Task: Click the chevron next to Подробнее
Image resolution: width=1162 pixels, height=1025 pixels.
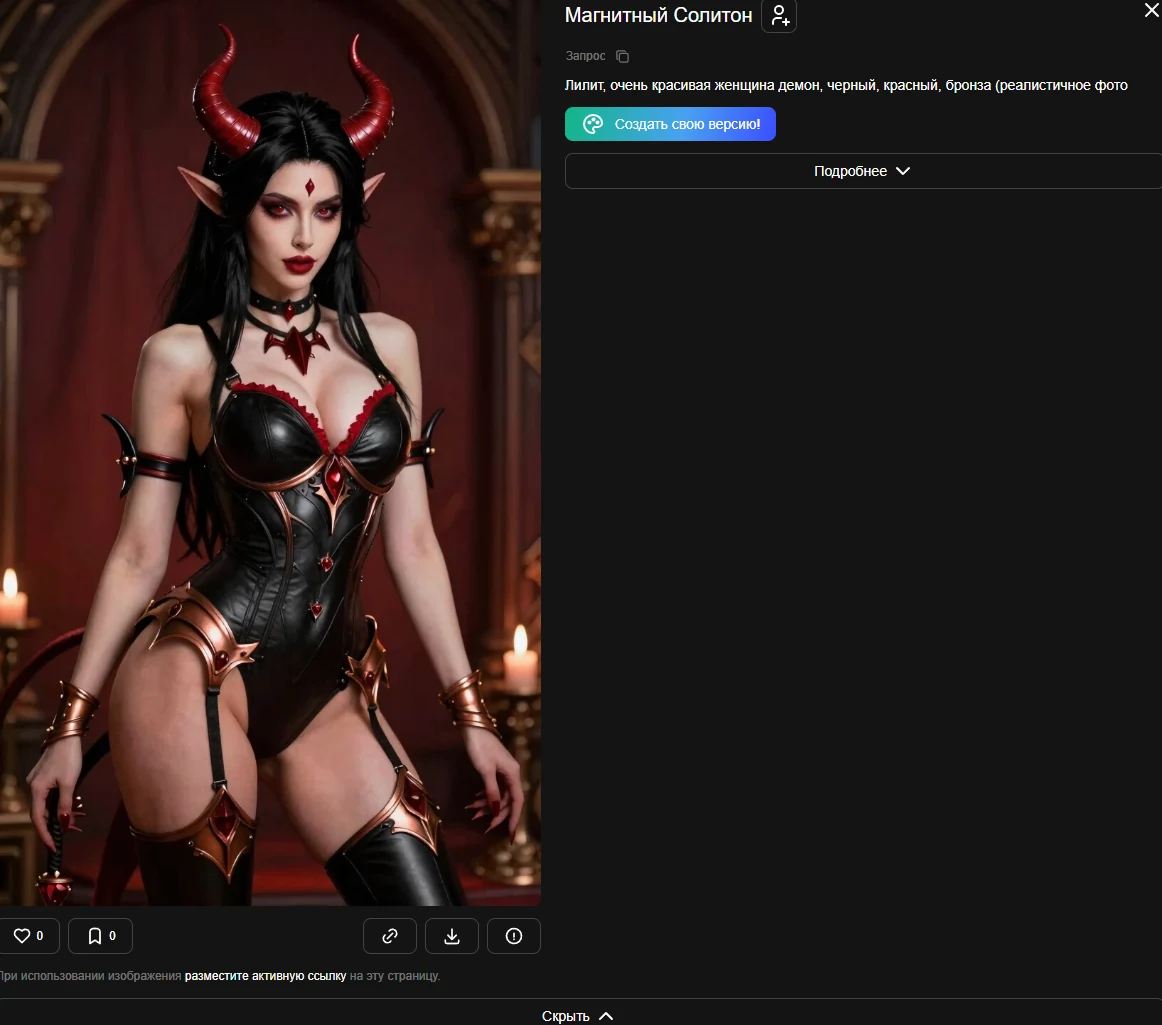Action: [903, 171]
